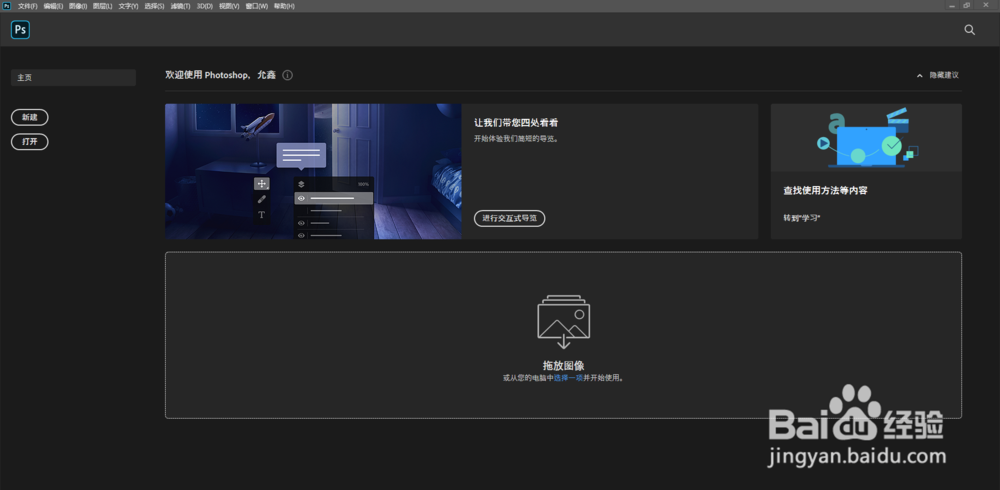This screenshot has height=490, width=1000.
Task: Open the 编辑(E) menu
Action: pos(53,6)
